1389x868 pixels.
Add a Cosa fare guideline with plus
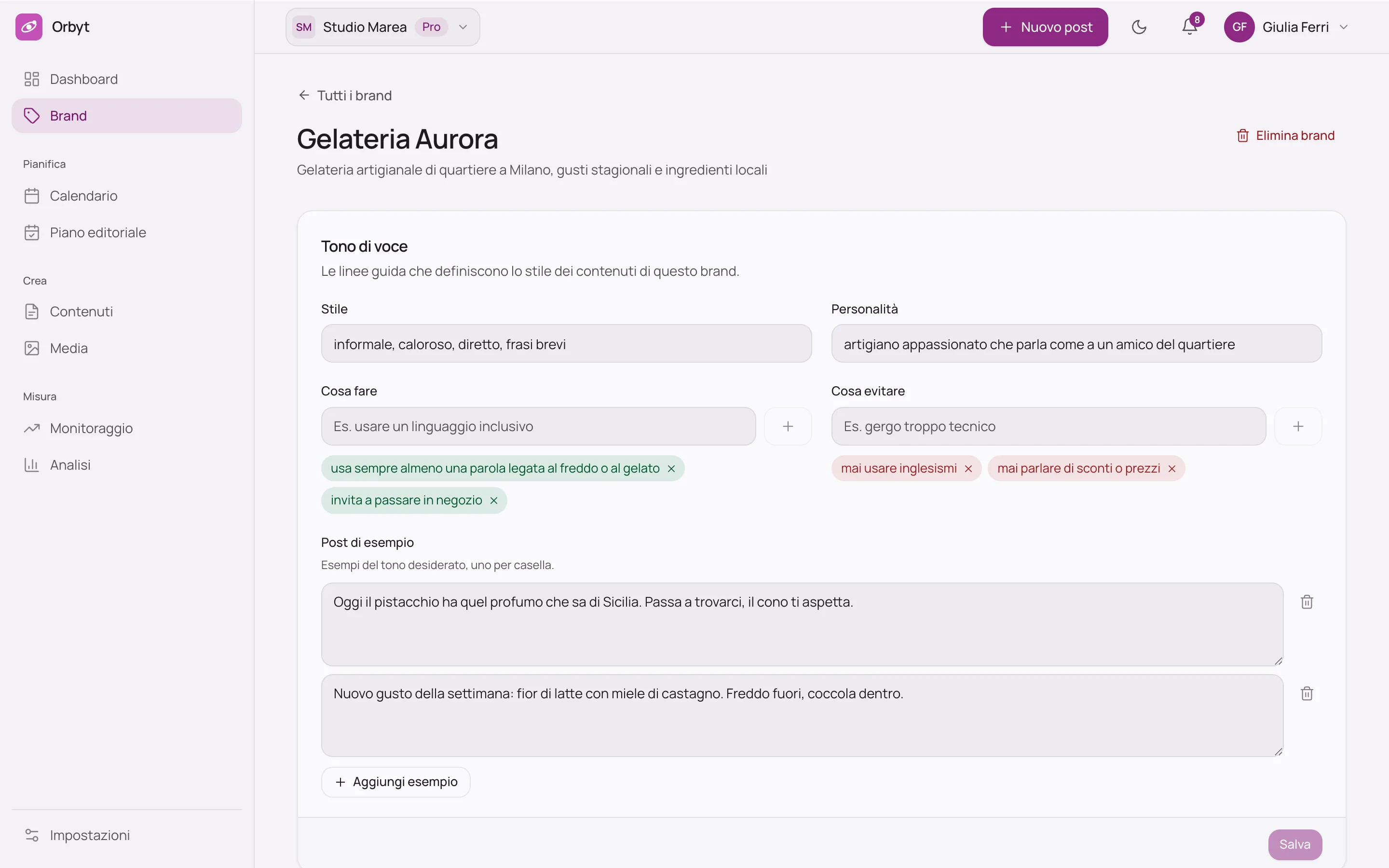[x=788, y=427]
